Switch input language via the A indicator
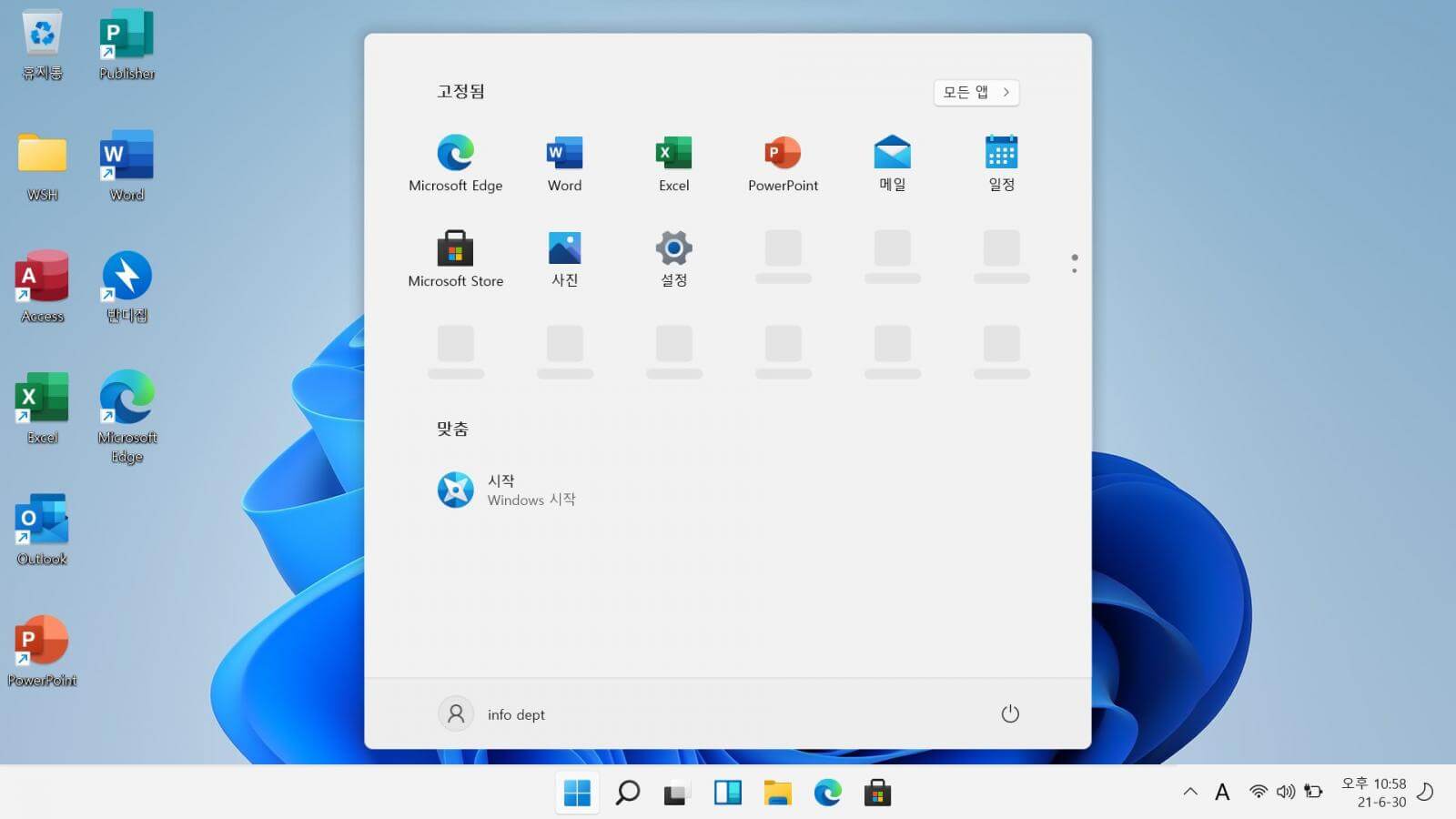The height and width of the screenshot is (819, 1456). [x=1222, y=793]
